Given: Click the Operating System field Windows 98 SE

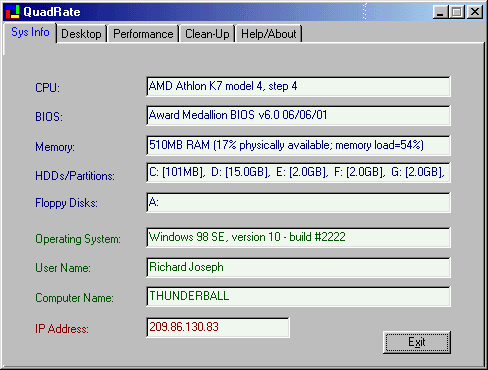Looking at the screenshot, I should point(298,237).
